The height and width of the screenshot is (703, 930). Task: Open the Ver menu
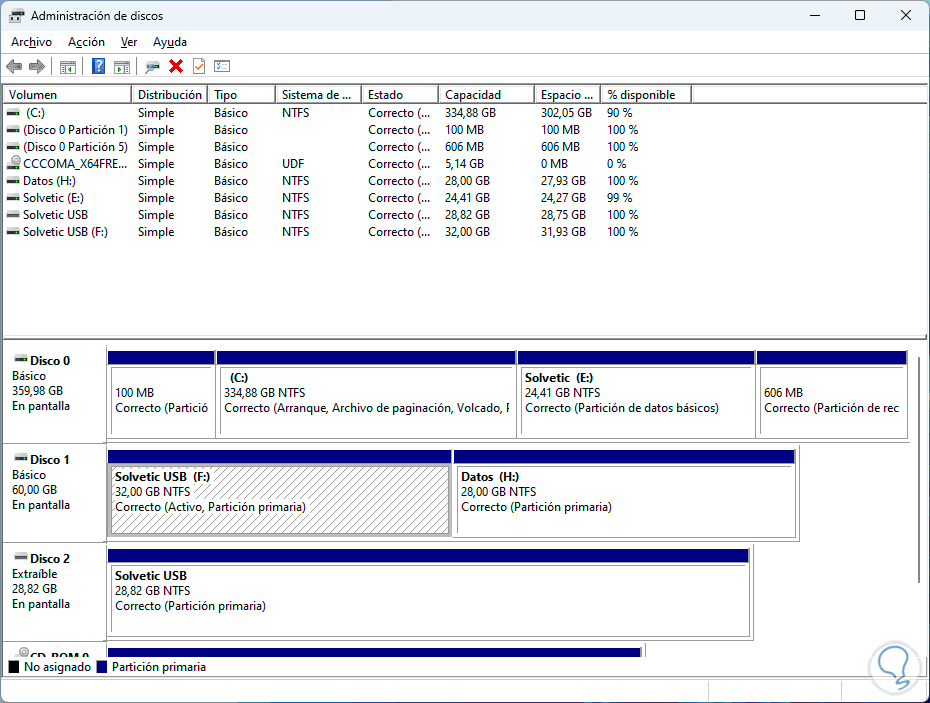pos(129,42)
